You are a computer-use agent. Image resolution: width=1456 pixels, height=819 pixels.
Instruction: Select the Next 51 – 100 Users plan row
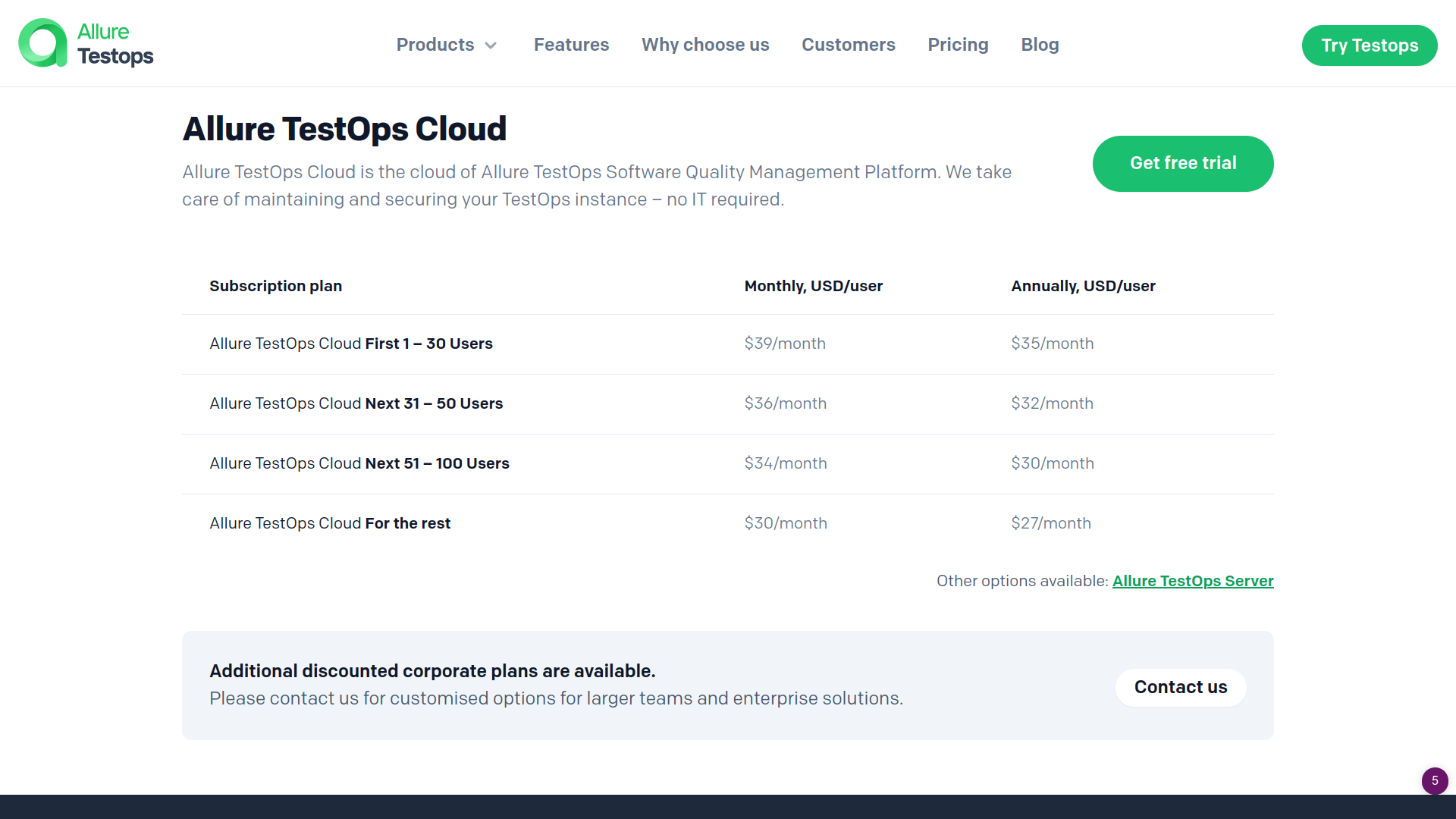359,463
